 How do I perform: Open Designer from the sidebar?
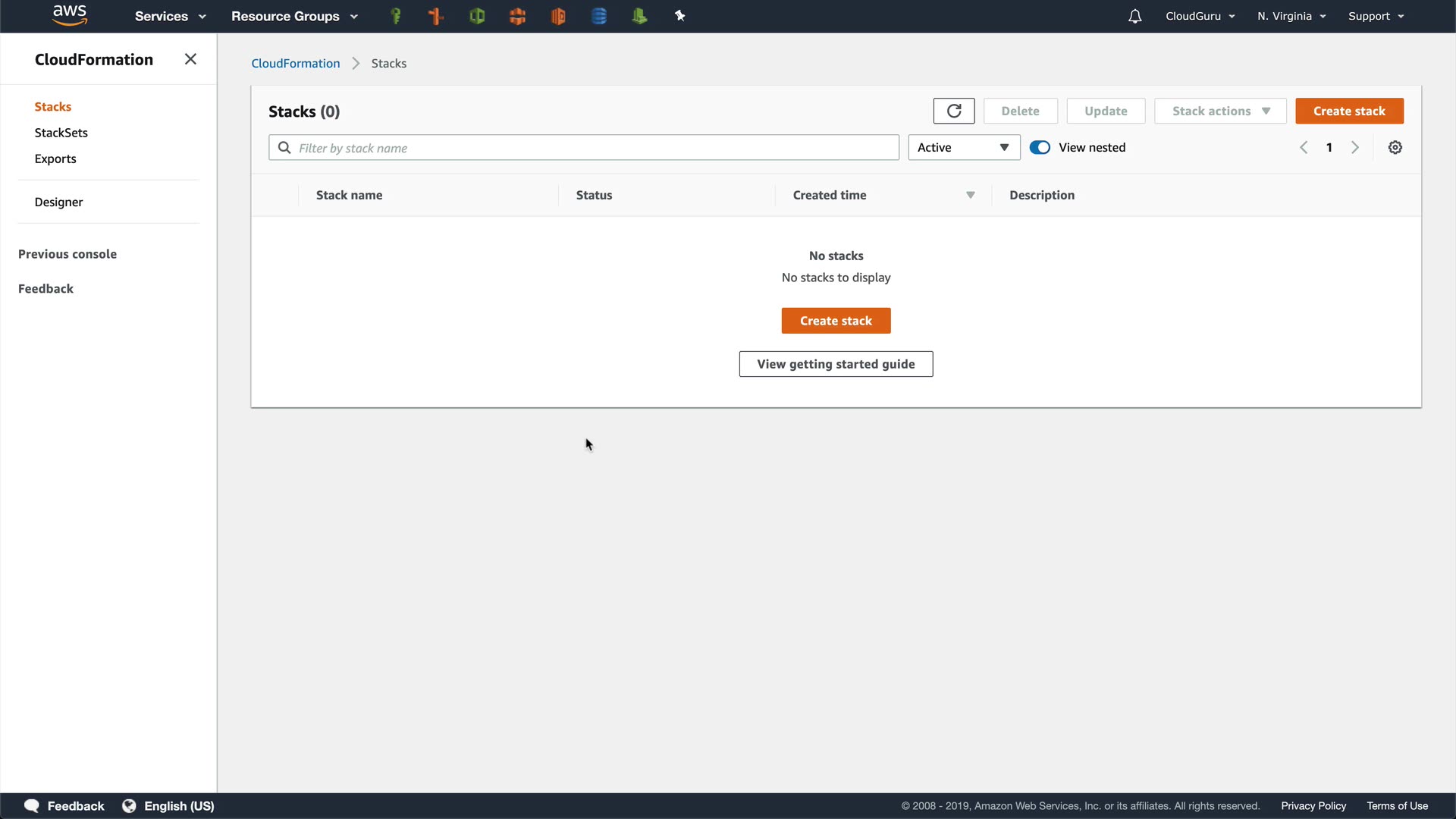click(58, 202)
